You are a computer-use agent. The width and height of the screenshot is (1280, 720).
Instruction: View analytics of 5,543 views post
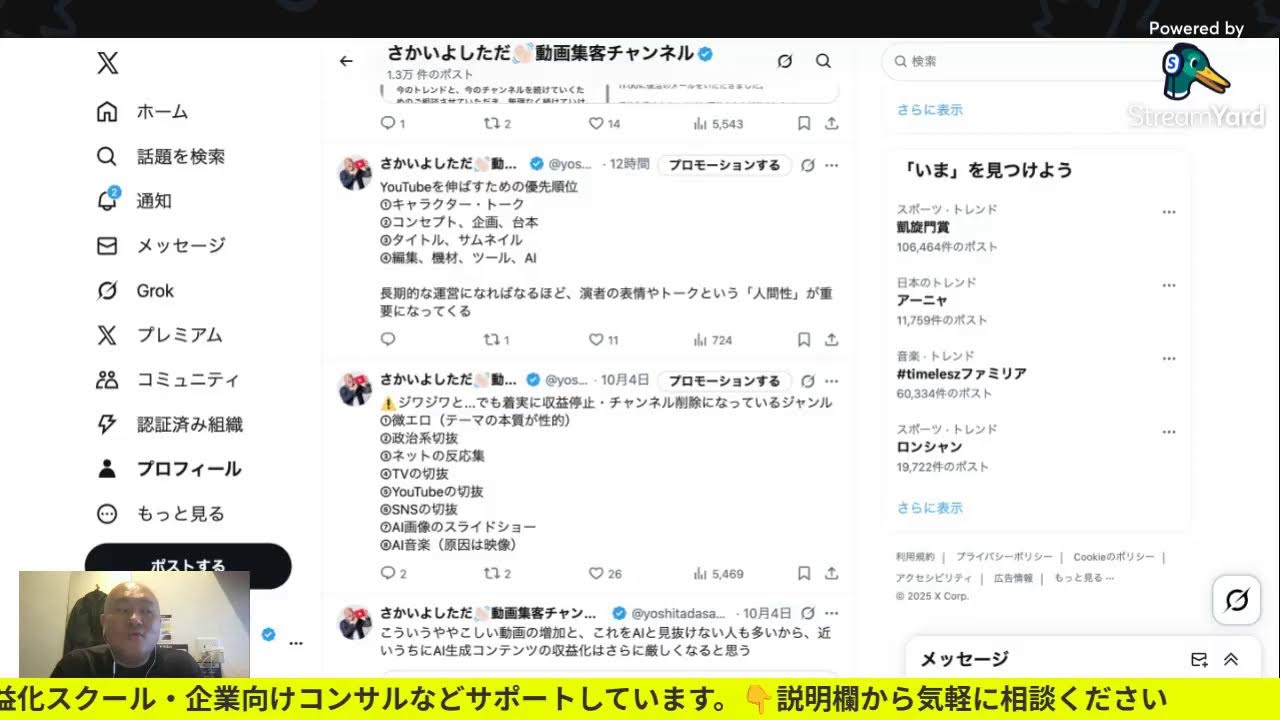(718, 124)
